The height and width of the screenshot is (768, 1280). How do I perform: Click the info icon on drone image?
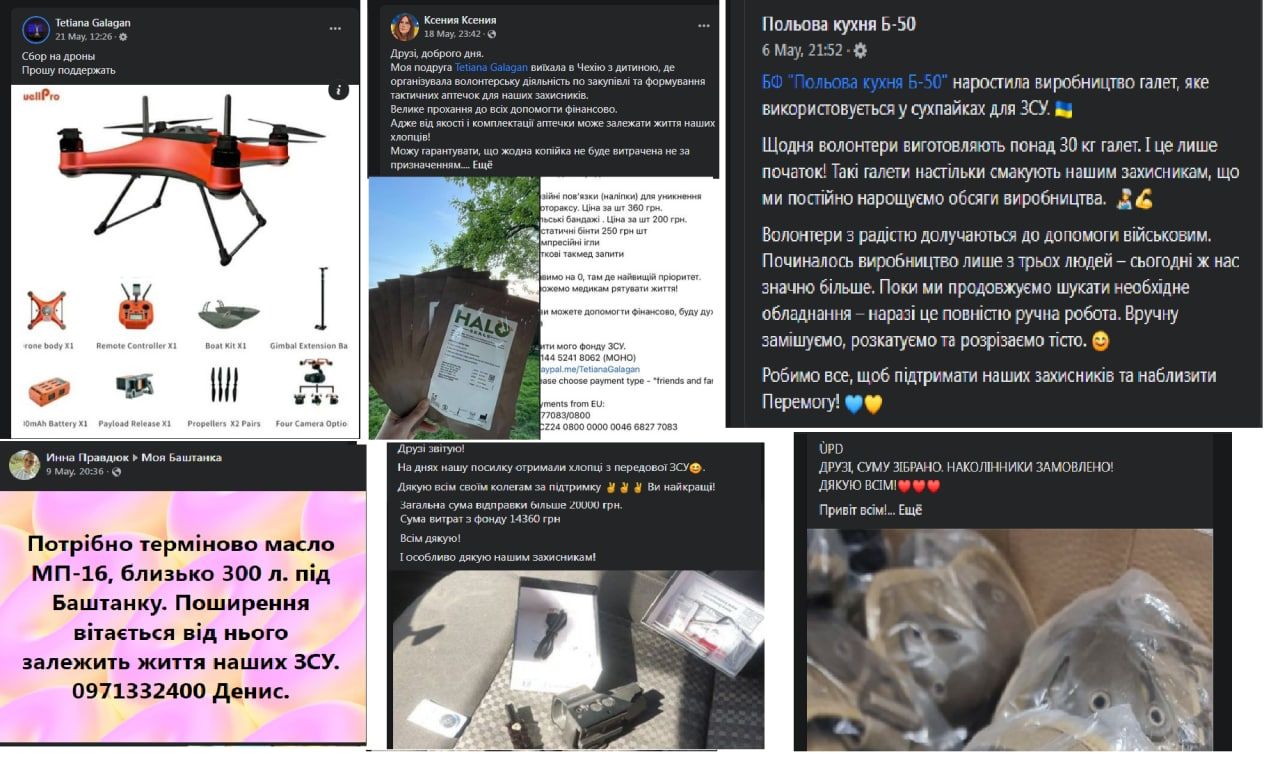pyautogui.click(x=338, y=91)
